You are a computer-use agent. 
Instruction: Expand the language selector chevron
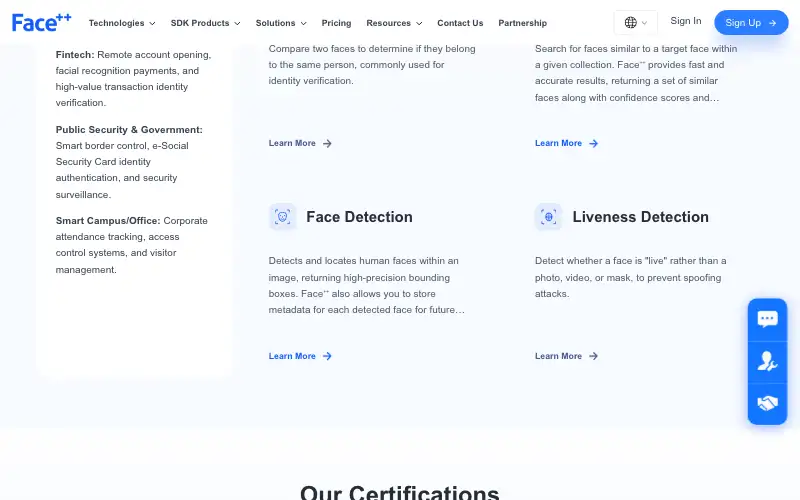(x=644, y=23)
